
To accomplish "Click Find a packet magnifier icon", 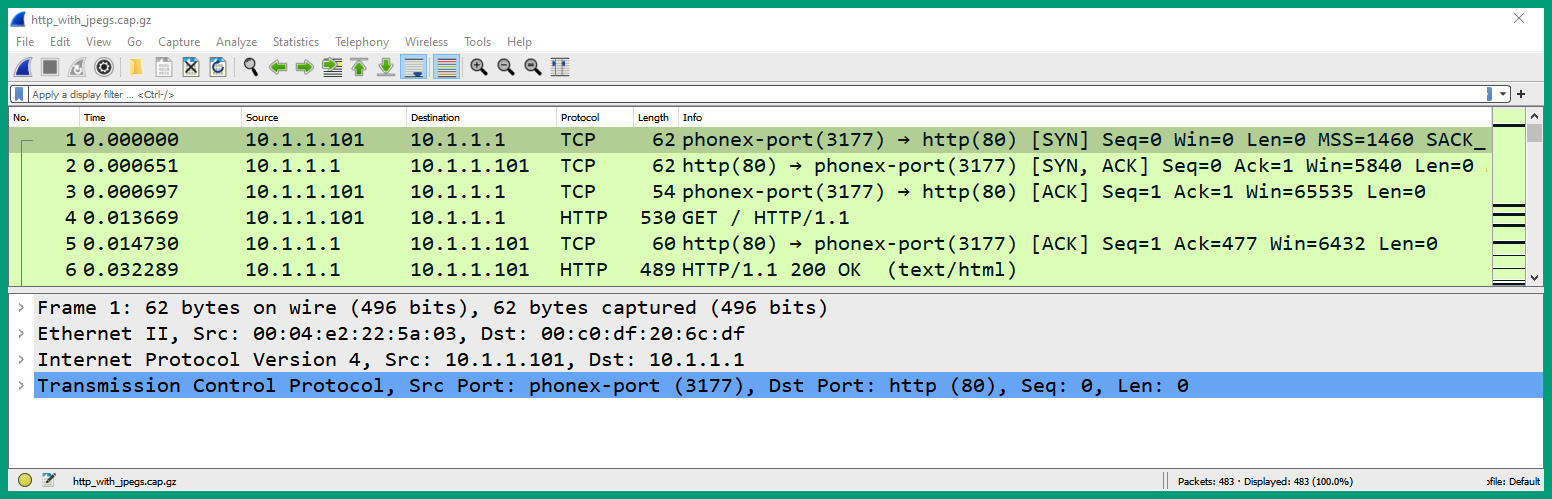I will click(x=251, y=67).
